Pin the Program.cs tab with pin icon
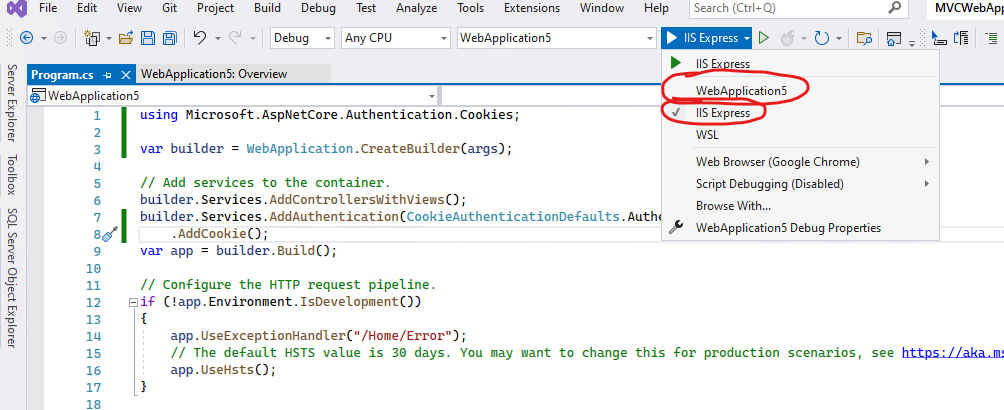Image resolution: width=1004 pixels, height=410 pixels. 108,75
